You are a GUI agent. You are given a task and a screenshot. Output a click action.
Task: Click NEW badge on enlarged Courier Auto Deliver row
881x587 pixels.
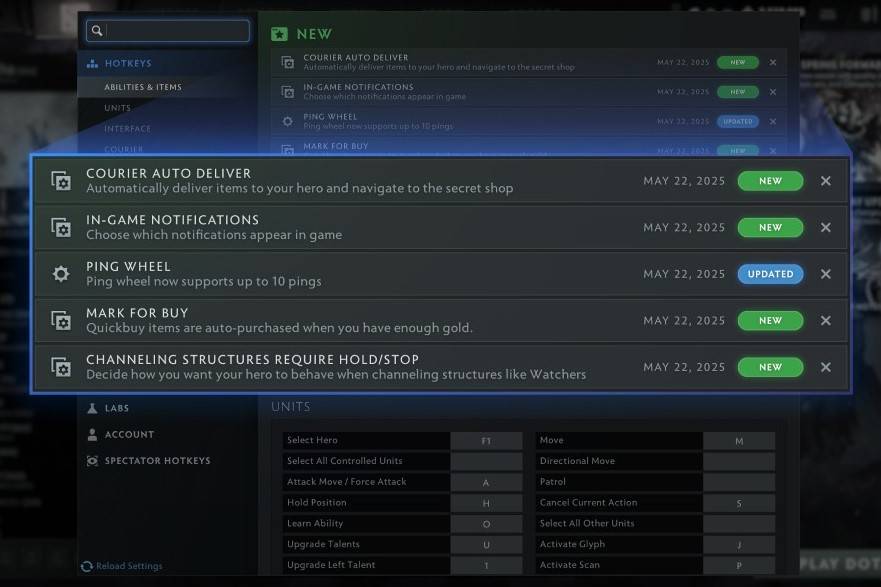pyautogui.click(x=770, y=181)
